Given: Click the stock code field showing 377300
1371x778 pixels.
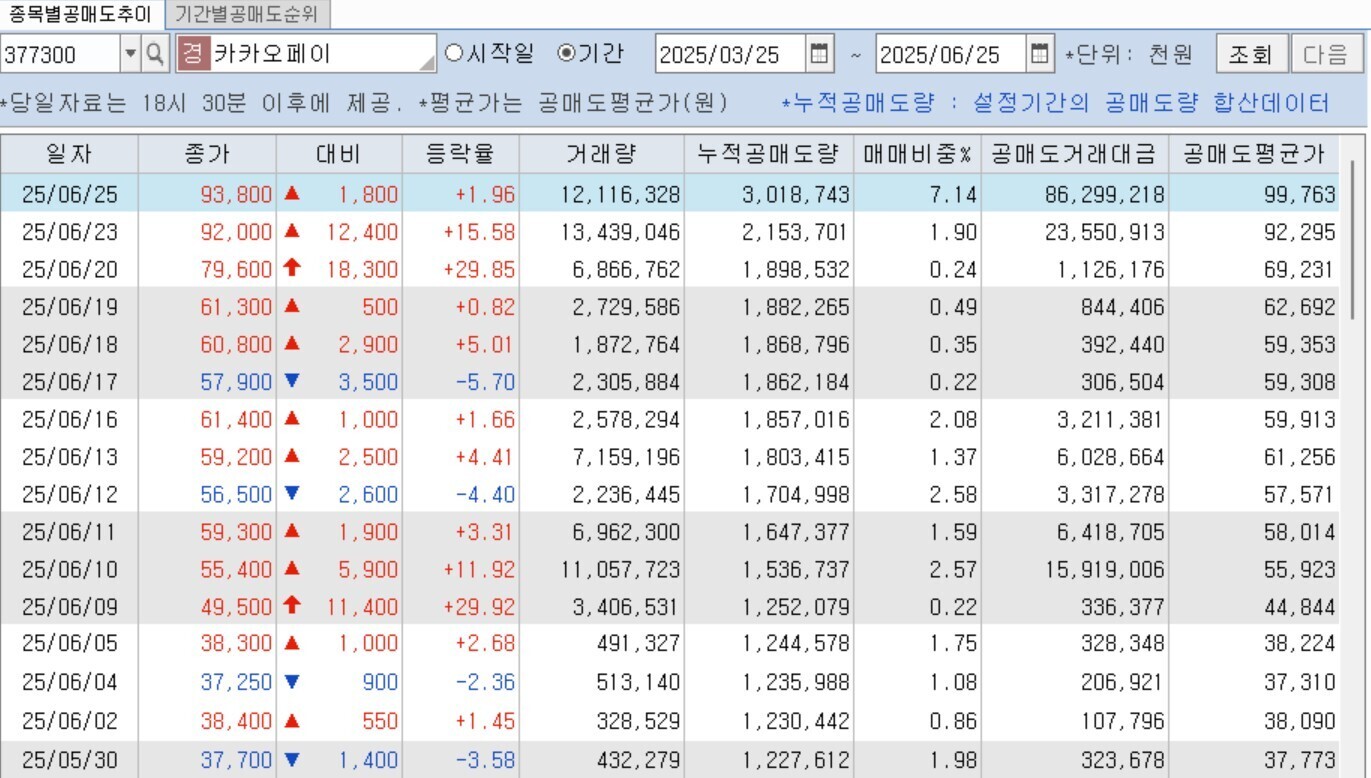Looking at the screenshot, I should pos(60,54).
